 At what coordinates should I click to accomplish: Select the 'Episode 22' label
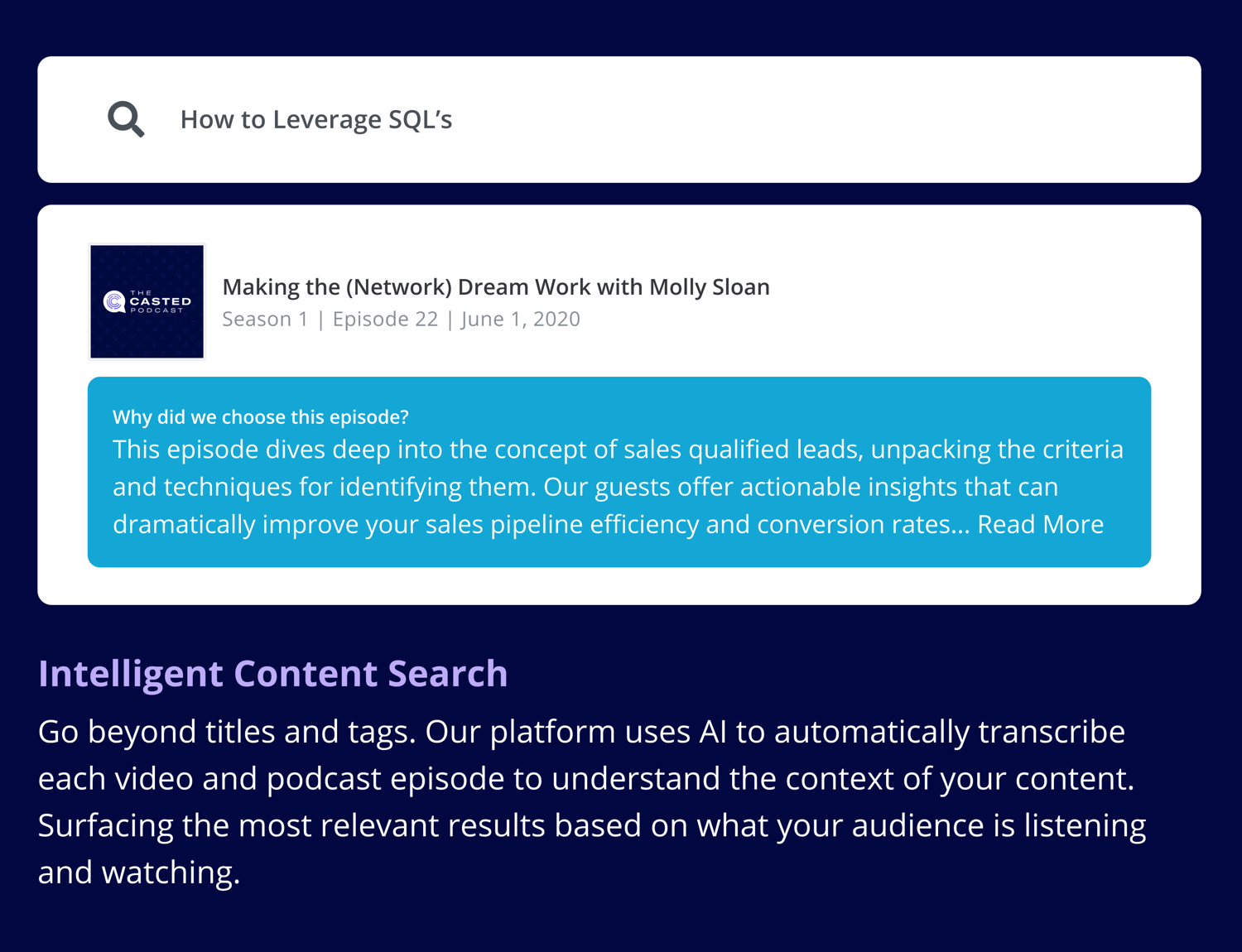pos(385,320)
